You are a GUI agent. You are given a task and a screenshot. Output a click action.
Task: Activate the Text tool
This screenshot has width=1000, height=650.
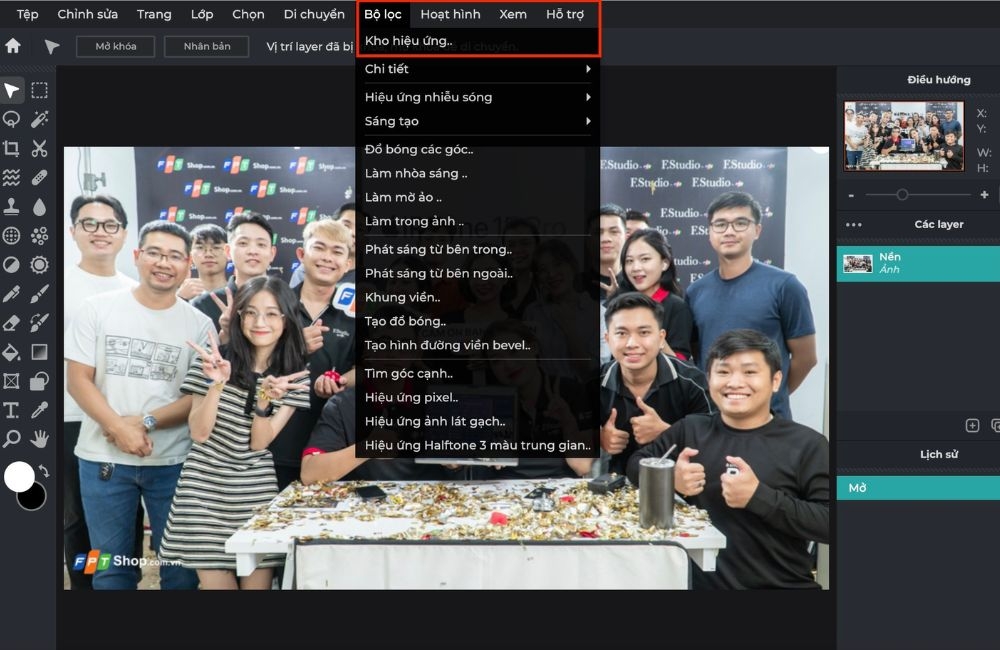click(13, 410)
